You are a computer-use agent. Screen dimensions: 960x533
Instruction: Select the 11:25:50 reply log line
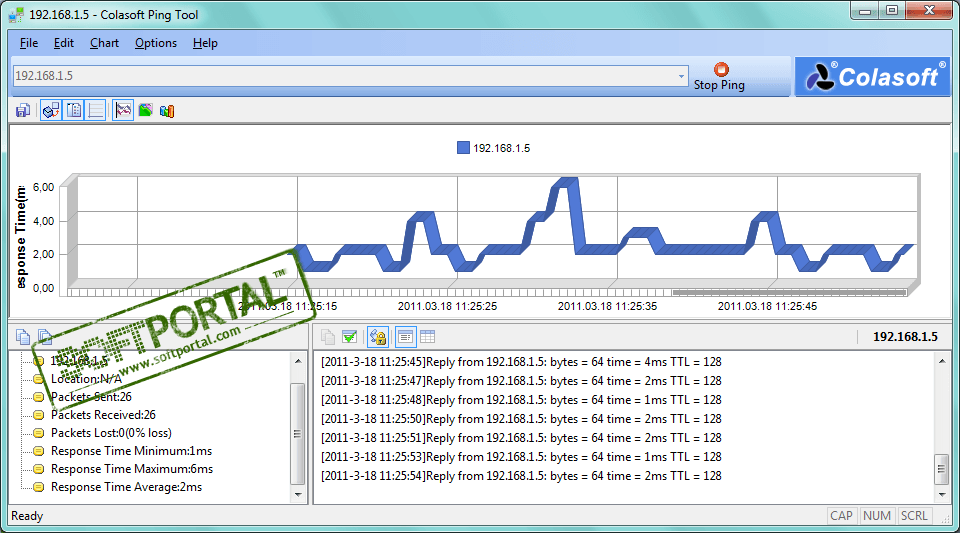(521, 419)
